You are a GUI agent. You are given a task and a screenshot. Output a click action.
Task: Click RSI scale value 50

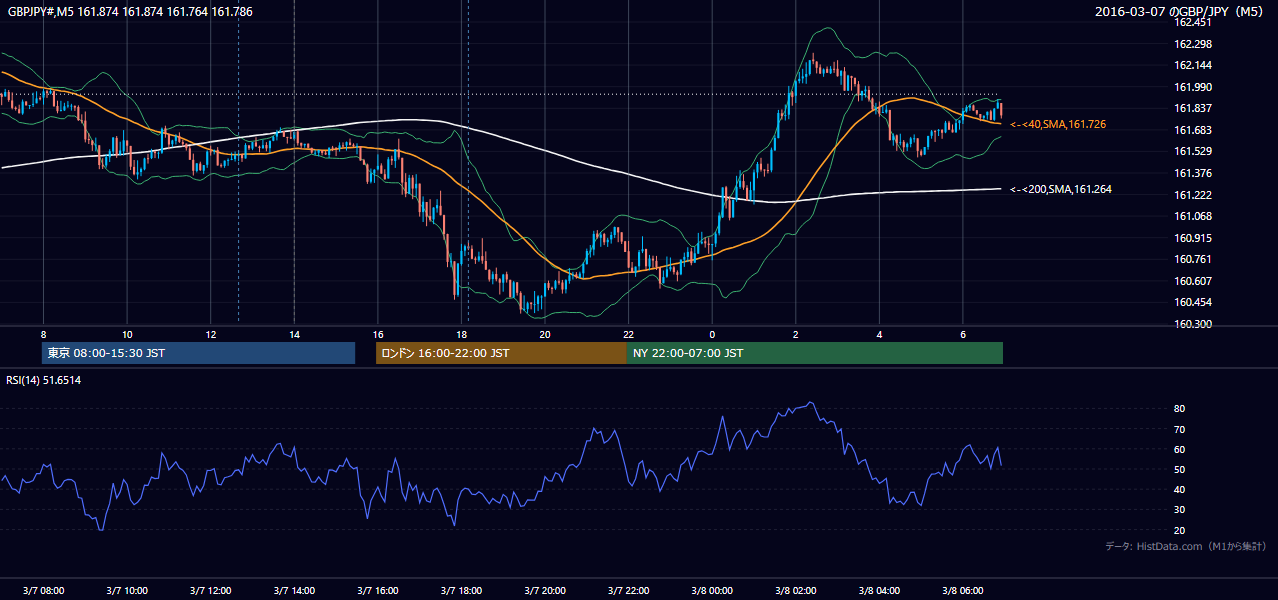(x=1180, y=469)
